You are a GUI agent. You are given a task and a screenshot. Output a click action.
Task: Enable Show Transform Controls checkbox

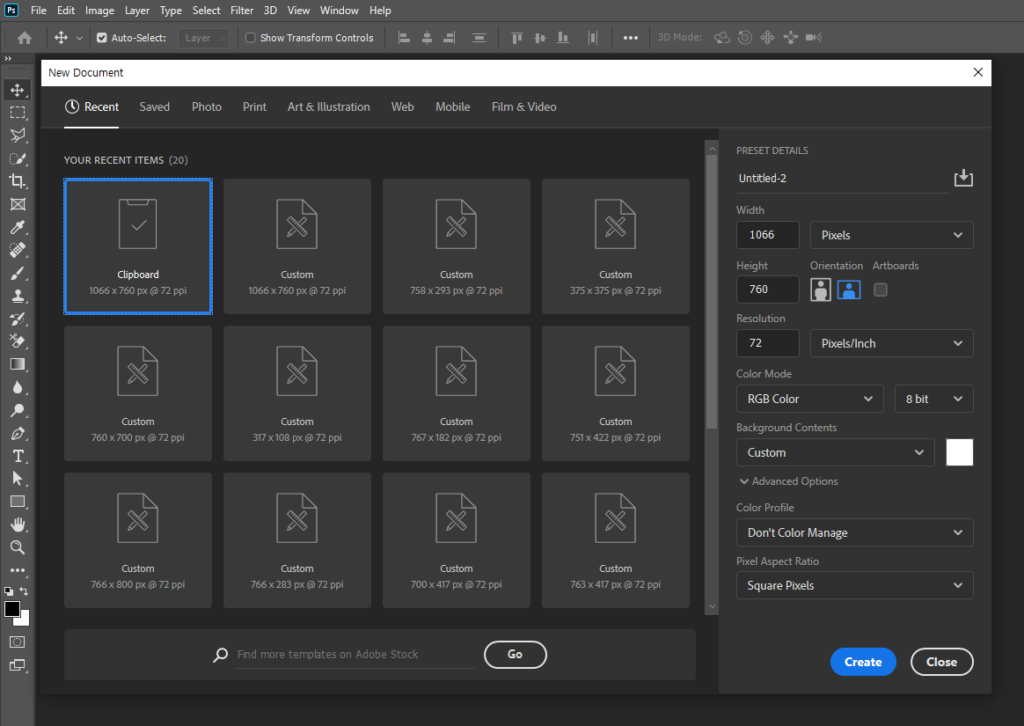pos(250,38)
